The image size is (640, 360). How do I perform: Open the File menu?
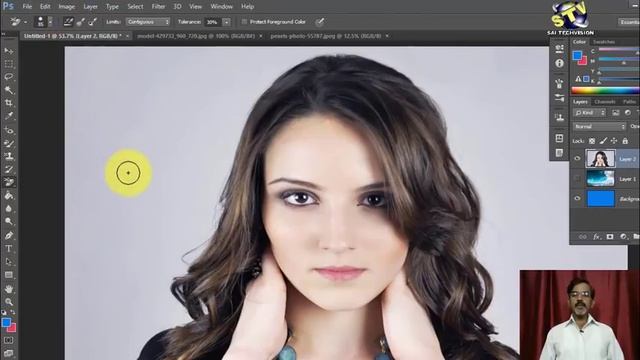click(x=27, y=7)
